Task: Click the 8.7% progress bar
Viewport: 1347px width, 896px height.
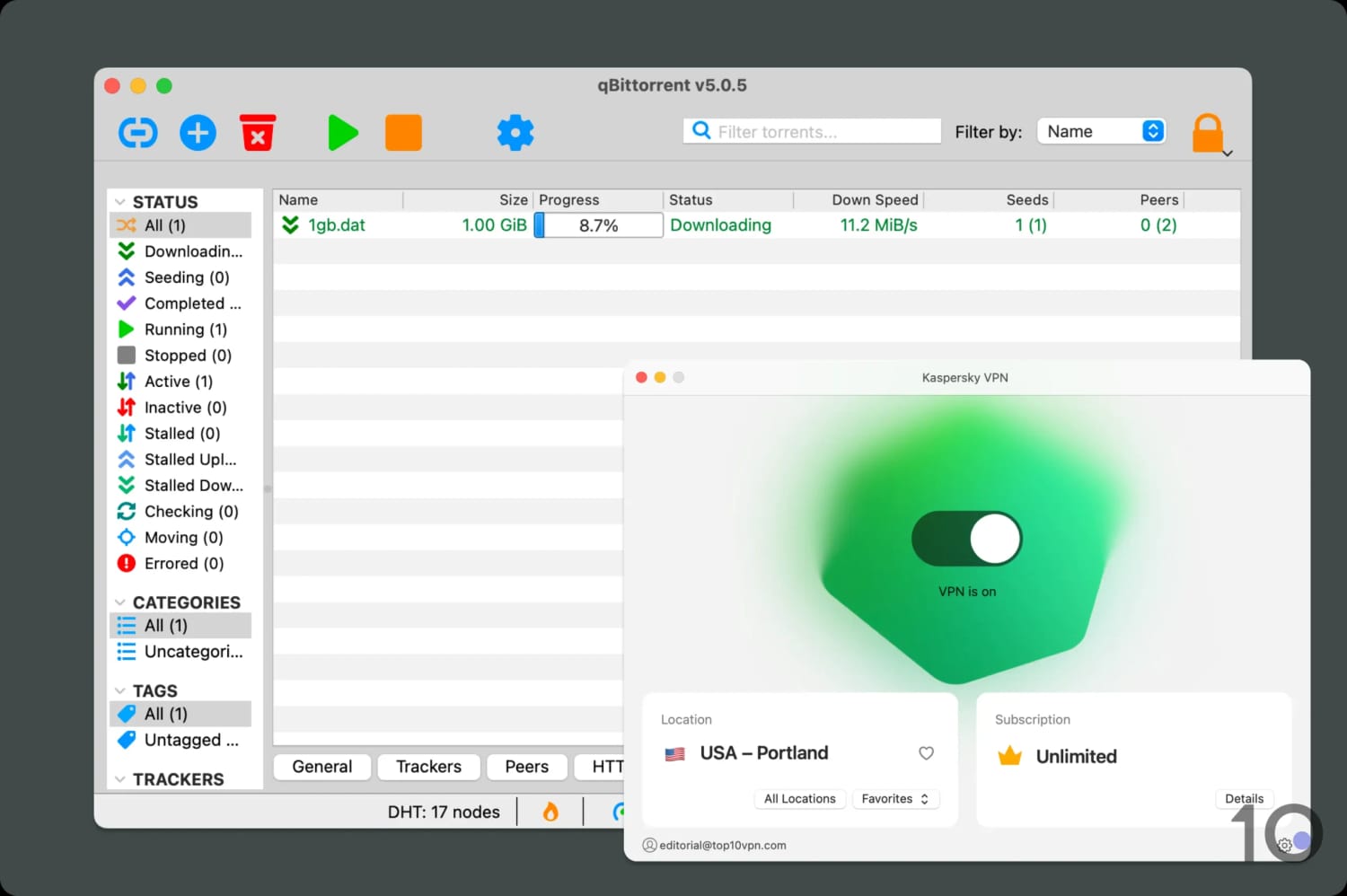Action: coord(598,225)
